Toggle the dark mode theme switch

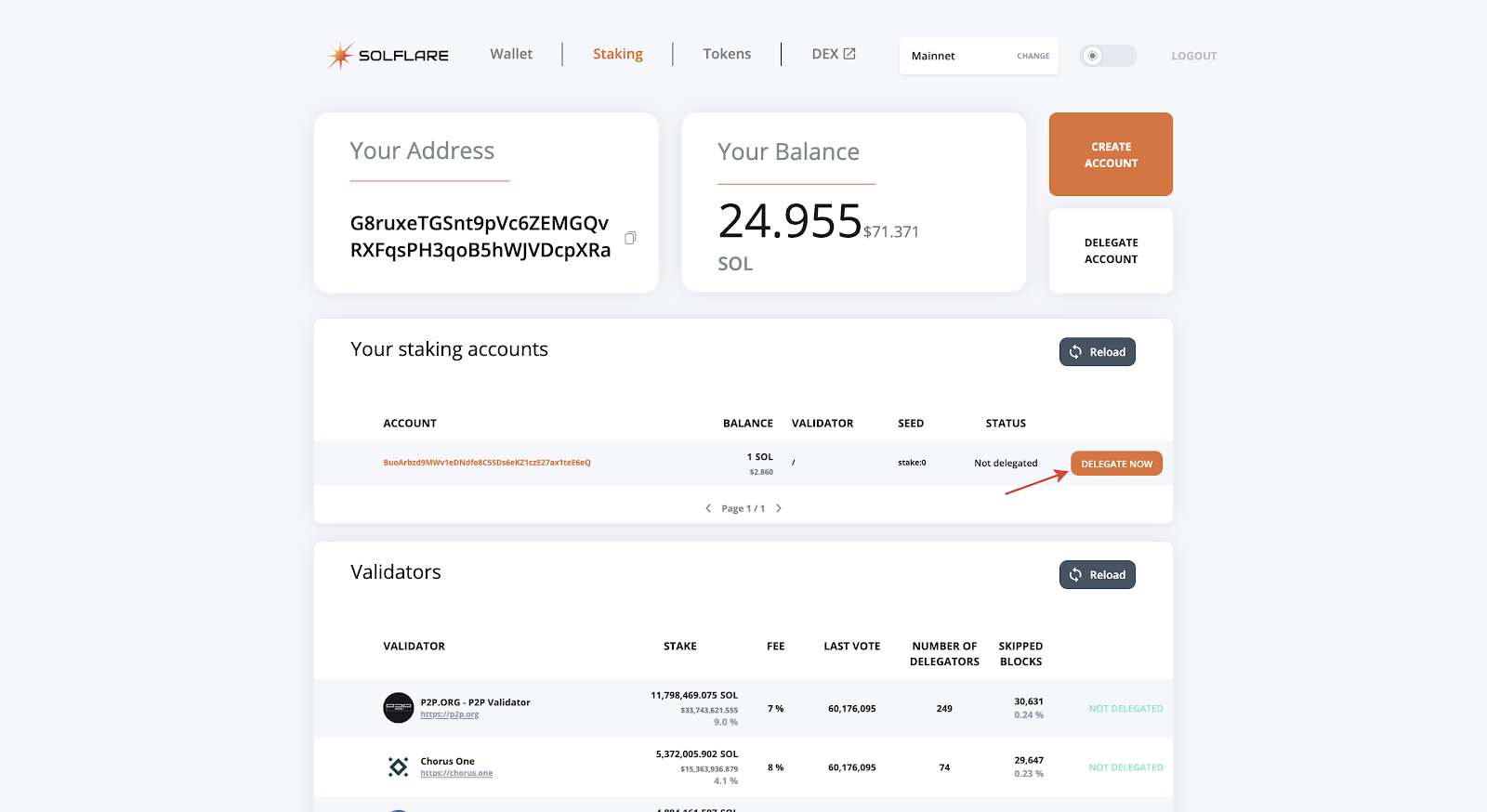point(1108,56)
